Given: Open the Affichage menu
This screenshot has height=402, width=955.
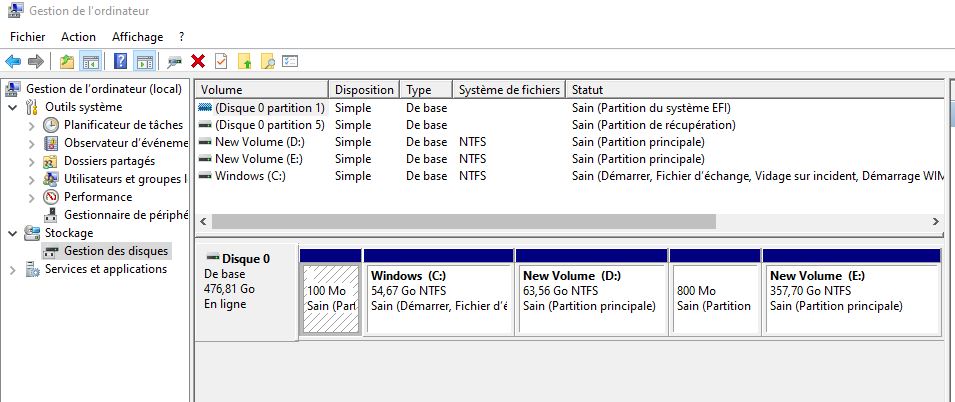Looking at the screenshot, I should tap(138, 37).
